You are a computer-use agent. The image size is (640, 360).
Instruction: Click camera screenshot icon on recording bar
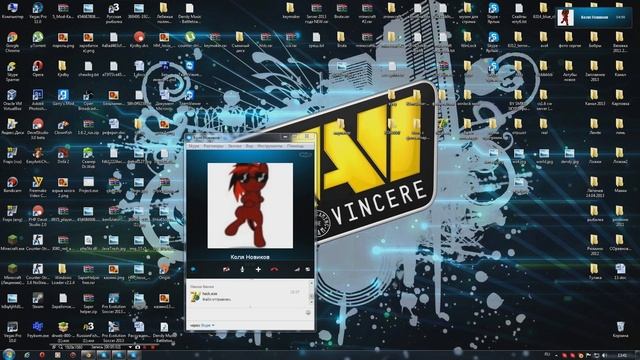pos(138,347)
